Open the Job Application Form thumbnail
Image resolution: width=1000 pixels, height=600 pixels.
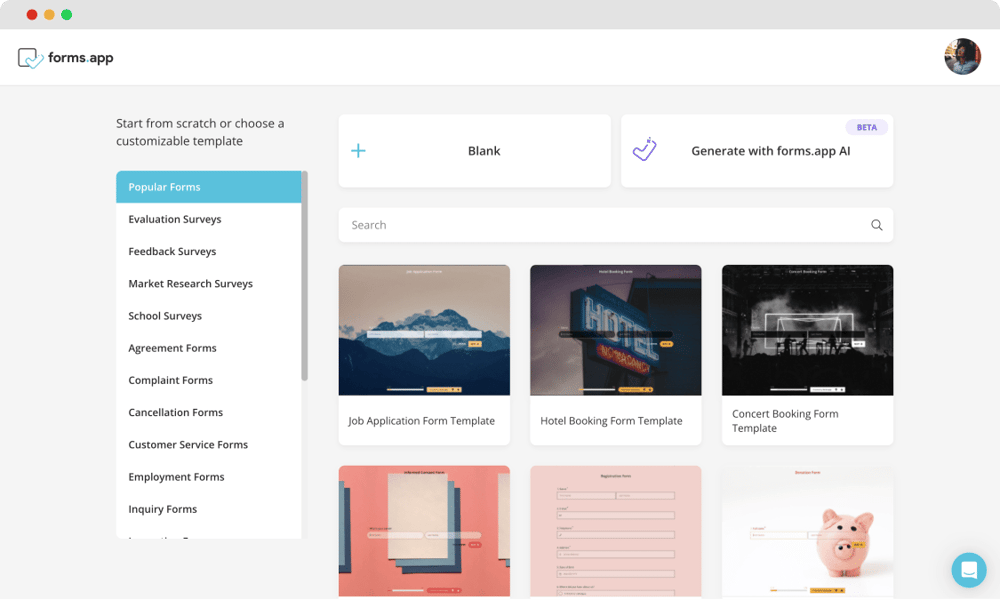424,330
